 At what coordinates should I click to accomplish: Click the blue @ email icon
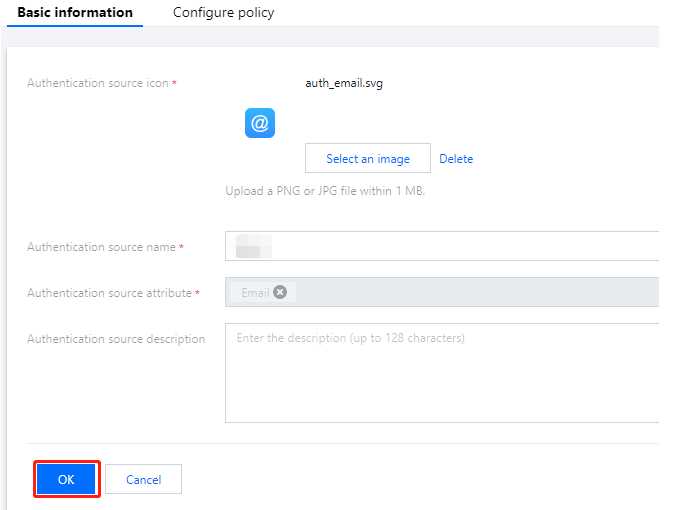coord(260,123)
